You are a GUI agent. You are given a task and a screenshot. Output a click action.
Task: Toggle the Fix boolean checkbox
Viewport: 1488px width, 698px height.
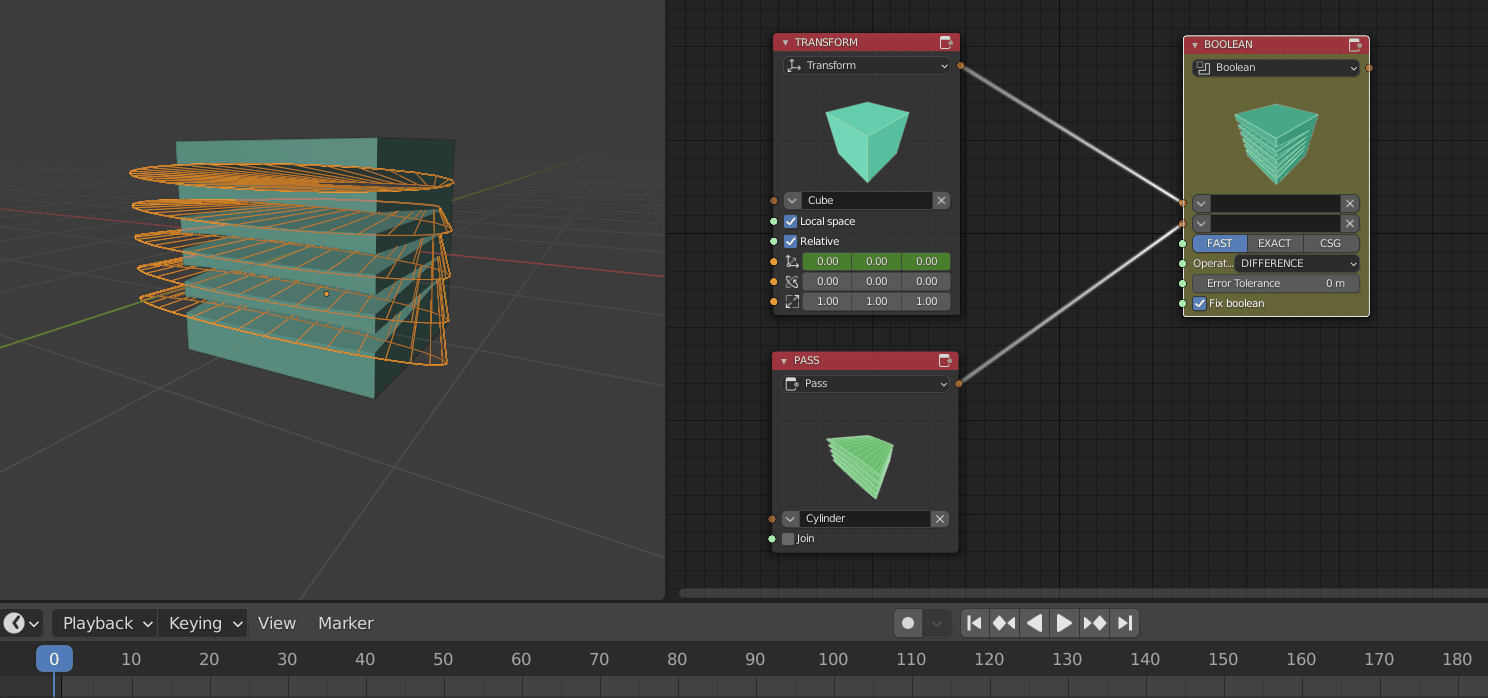tap(1200, 303)
